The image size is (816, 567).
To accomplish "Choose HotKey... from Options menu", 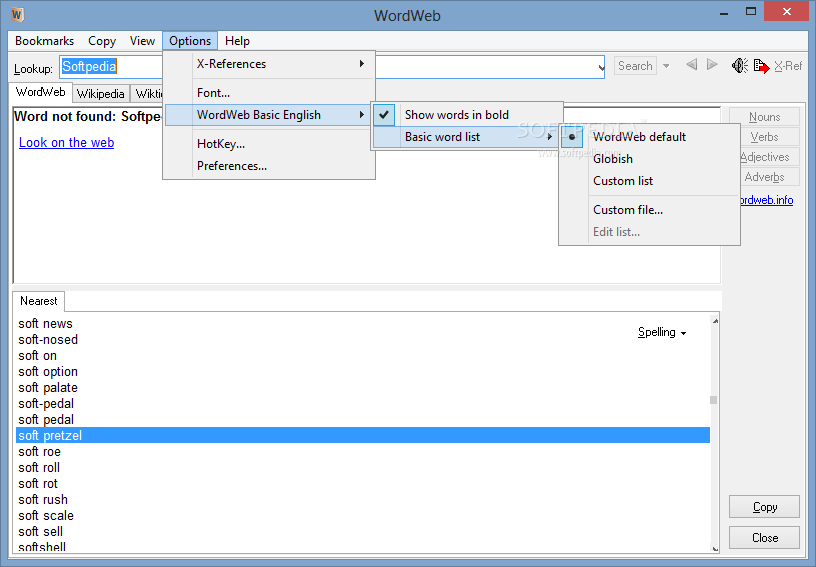I will (270, 144).
